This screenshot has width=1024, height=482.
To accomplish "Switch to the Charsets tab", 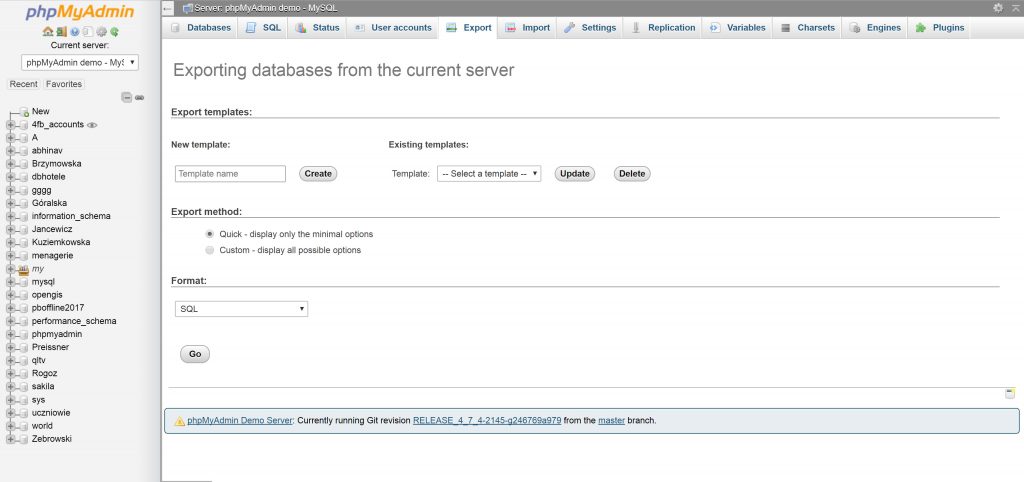I will tap(808, 27).
